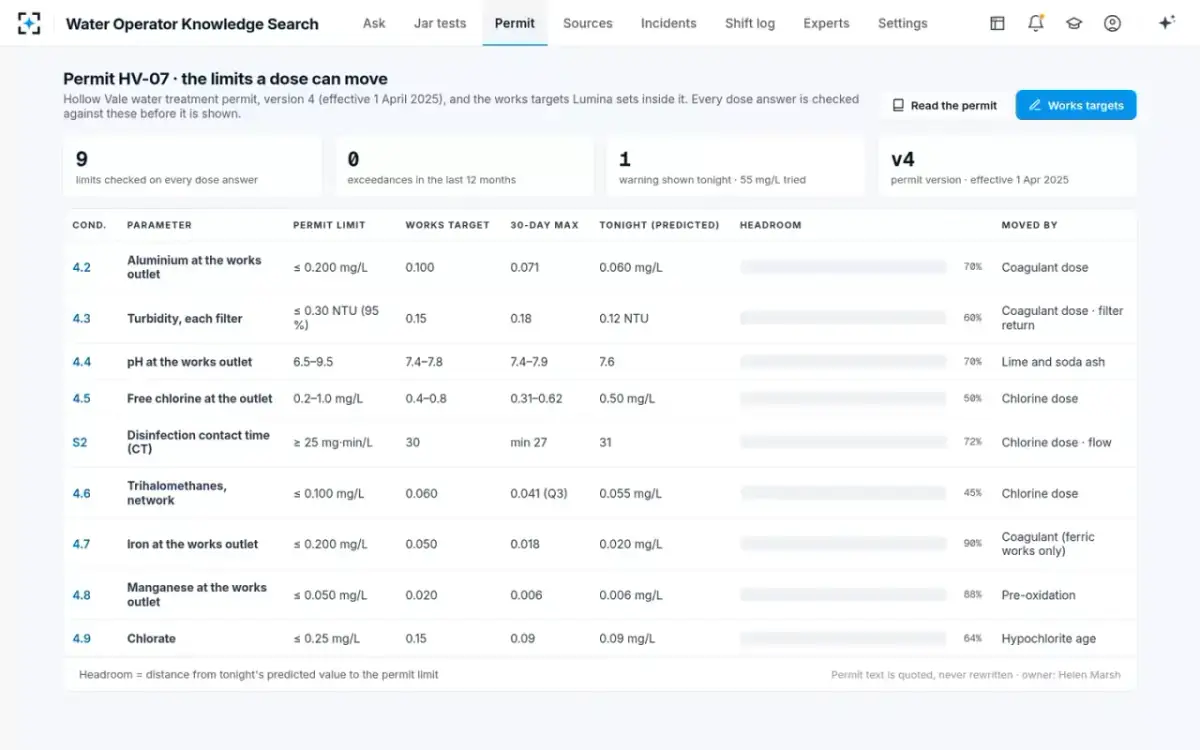The width and height of the screenshot is (1200, 750).
Task: Switch to the Shift log tab
Action: 750,23
